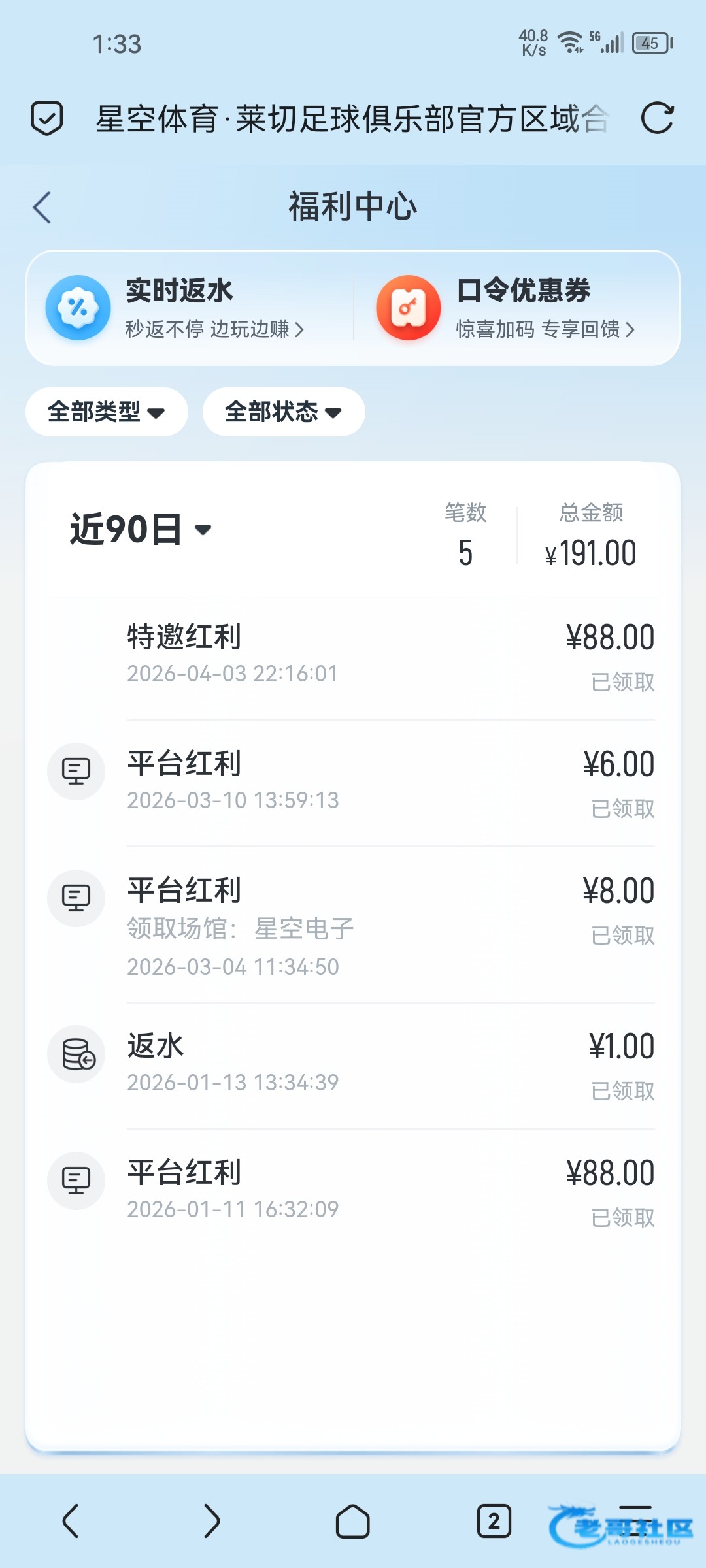Viewport: 706px width, 1568px height.
Task: Open the 全部类型 filter dropdown
Action: (x=107, y=412)
